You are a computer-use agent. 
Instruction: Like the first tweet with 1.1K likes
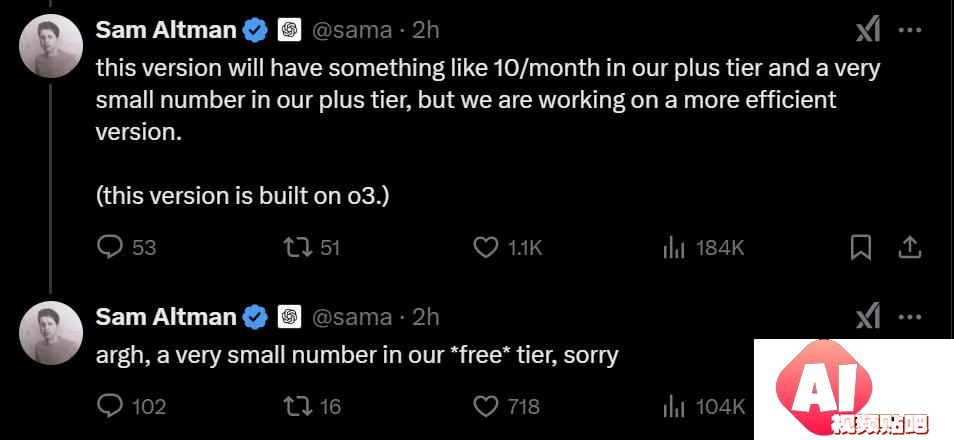coord(486,248)
